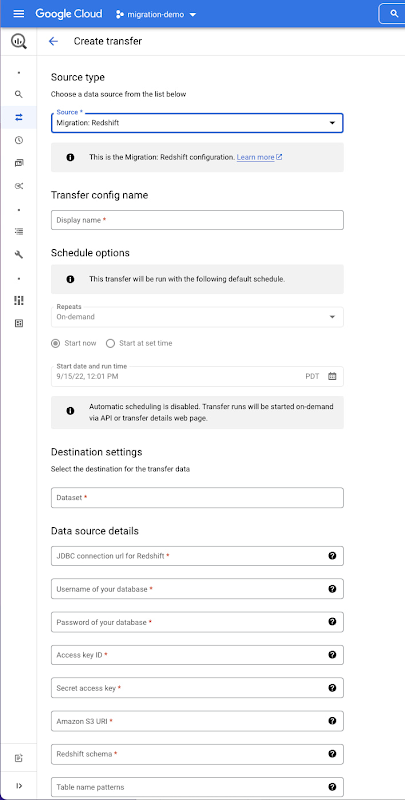Click the search button in header
The width and height of the screenshot is (405, 800).
(394, 14)
